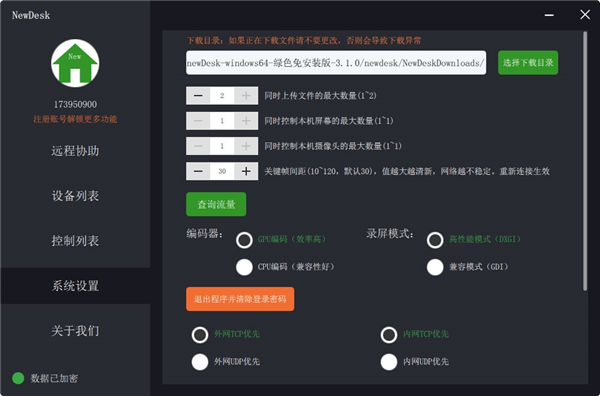Choose 高性能模式 (DXGI) screen recording mode
The image size is (600, 396).
[435, 240]
